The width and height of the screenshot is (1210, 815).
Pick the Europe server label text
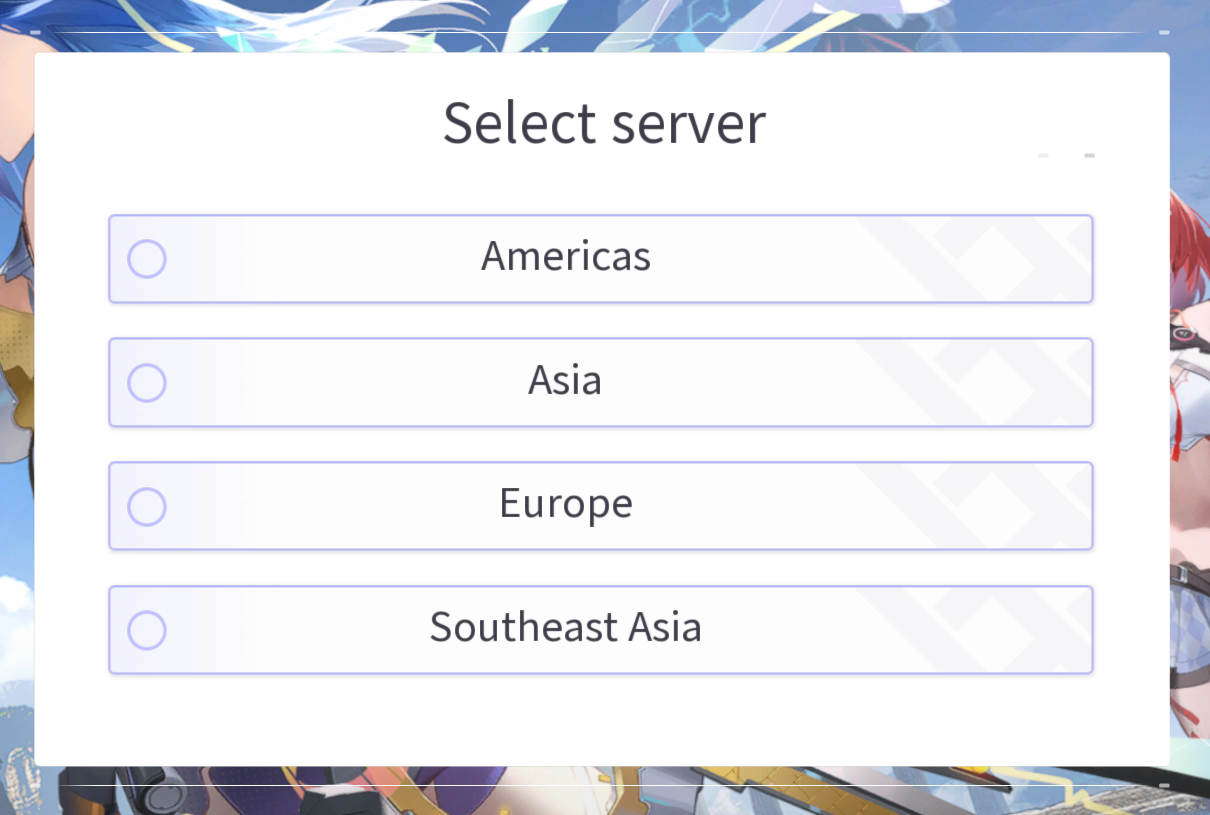(x=566, y=504)
